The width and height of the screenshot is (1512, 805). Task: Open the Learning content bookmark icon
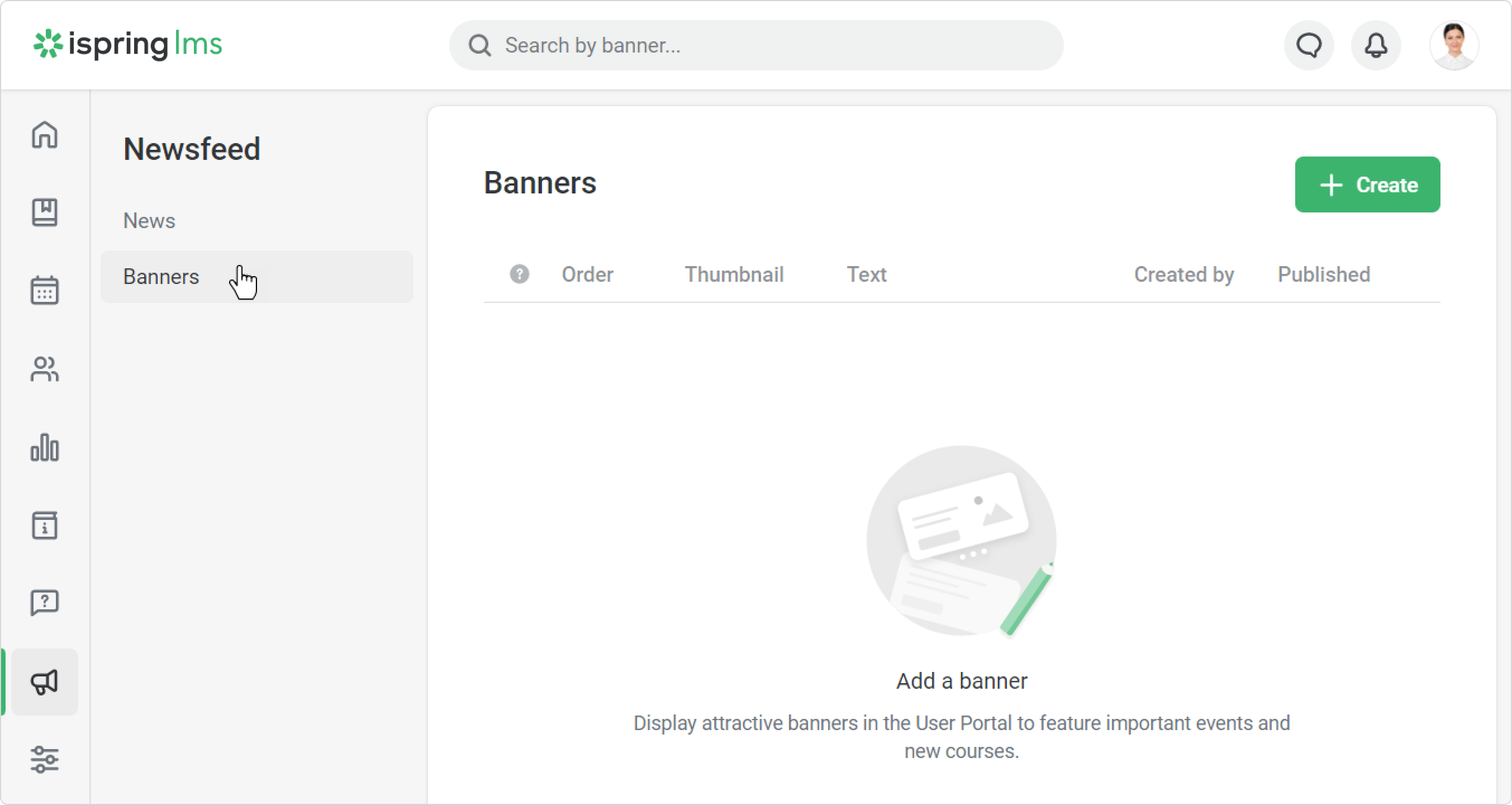tap(45, 212)
